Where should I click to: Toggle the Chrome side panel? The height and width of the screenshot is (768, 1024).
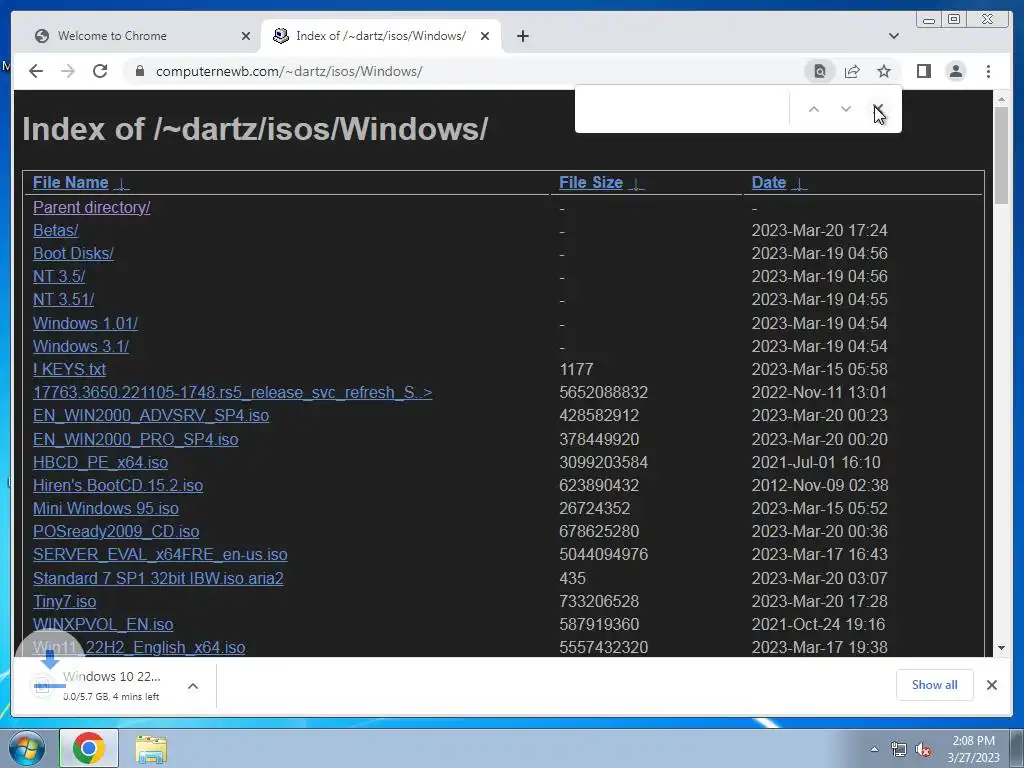(923, 71)
